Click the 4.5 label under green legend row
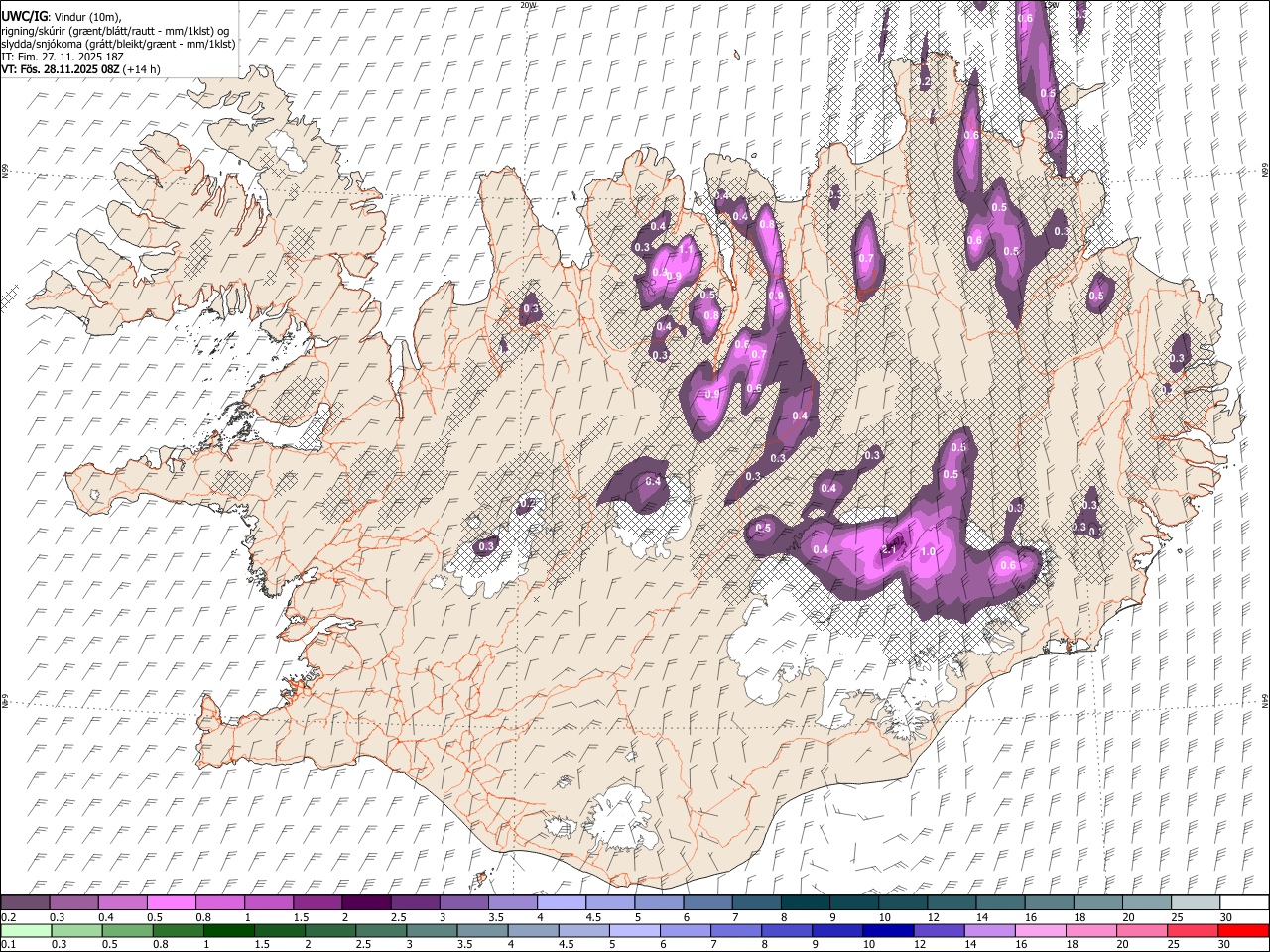This screenshot has height=952, width=1270. pos(567,944)
